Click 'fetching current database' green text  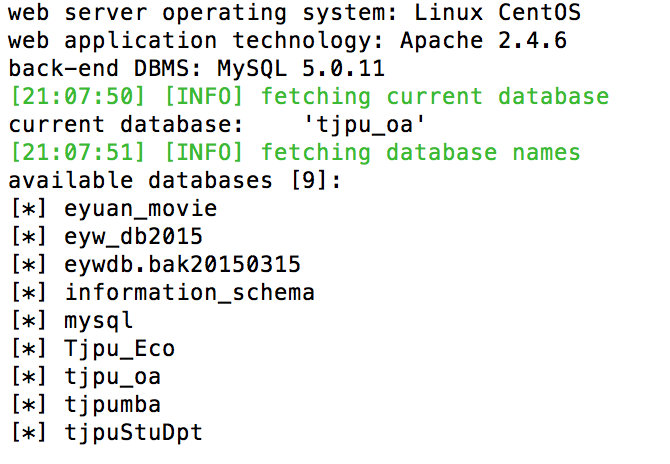point(435,96)
